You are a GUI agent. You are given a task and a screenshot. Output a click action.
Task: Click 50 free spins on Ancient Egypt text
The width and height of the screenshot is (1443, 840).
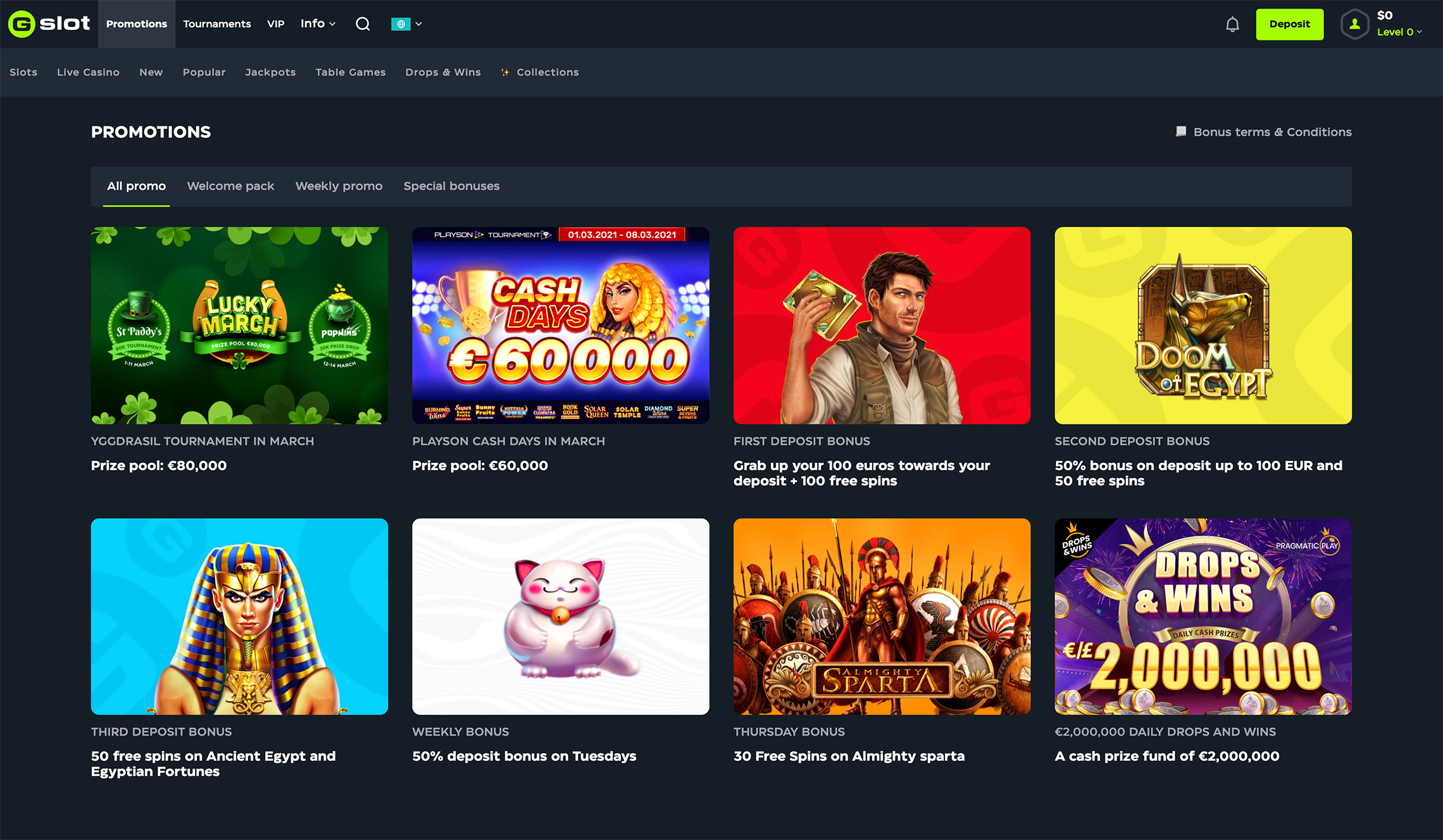(213, 763)
